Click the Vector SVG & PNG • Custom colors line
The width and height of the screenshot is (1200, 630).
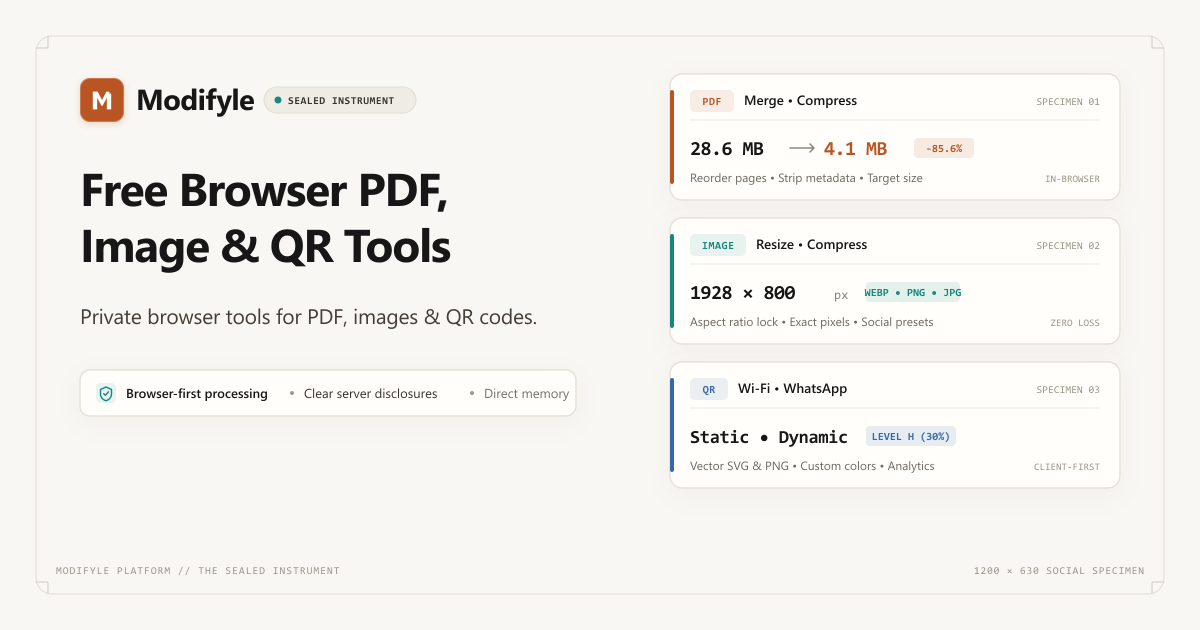812,466
